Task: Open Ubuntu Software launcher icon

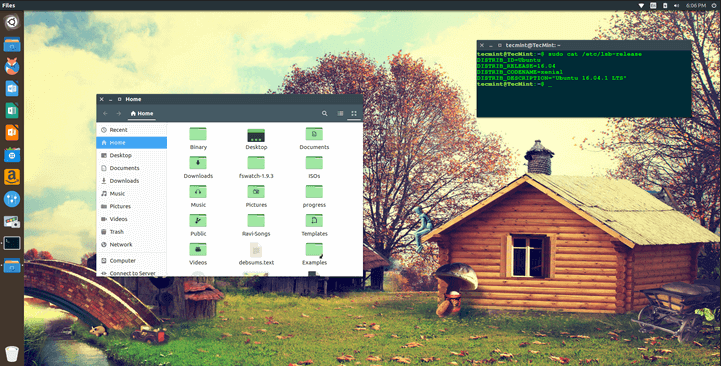Action: (12, 155)
